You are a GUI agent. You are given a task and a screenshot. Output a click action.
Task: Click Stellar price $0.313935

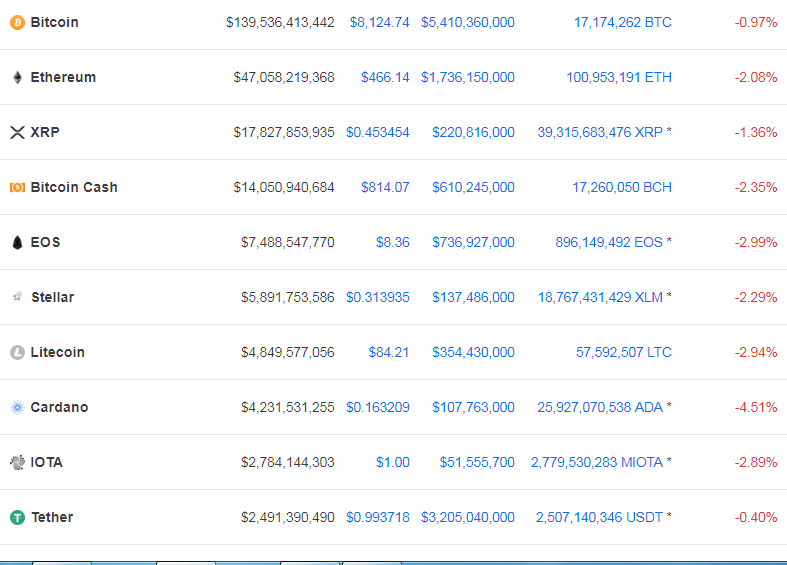coord(377,297)
